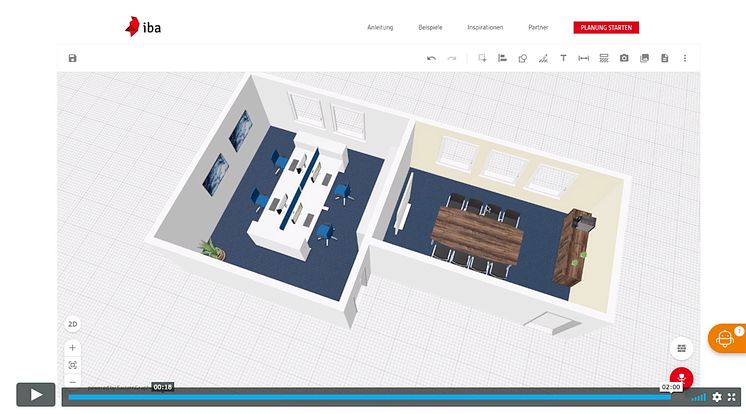Enter fullscreen video mode

[732, 397]
